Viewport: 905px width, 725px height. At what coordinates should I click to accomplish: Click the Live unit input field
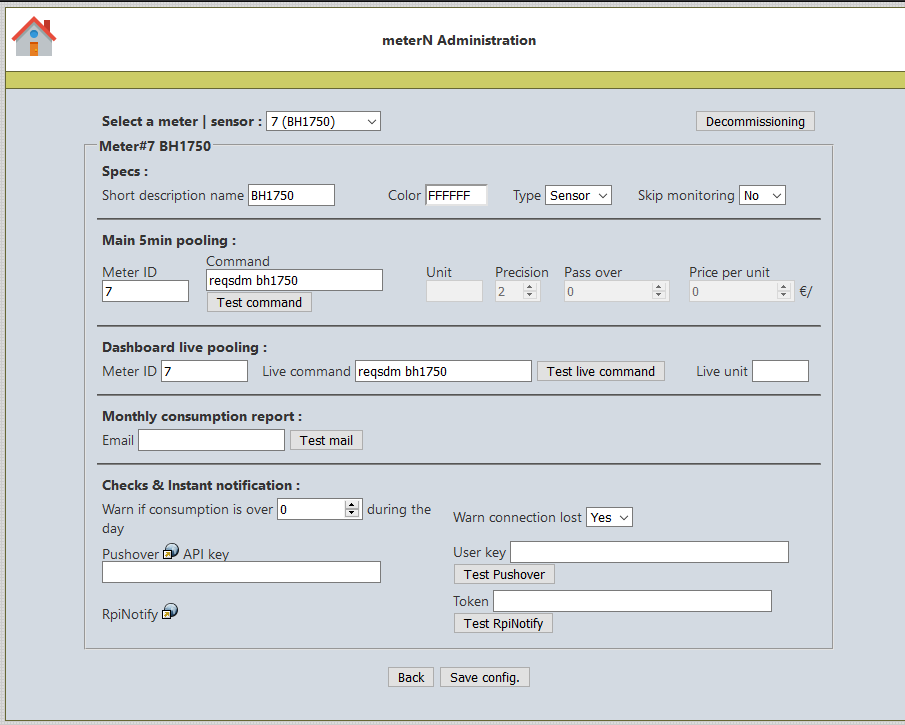(x=780, y=371)
